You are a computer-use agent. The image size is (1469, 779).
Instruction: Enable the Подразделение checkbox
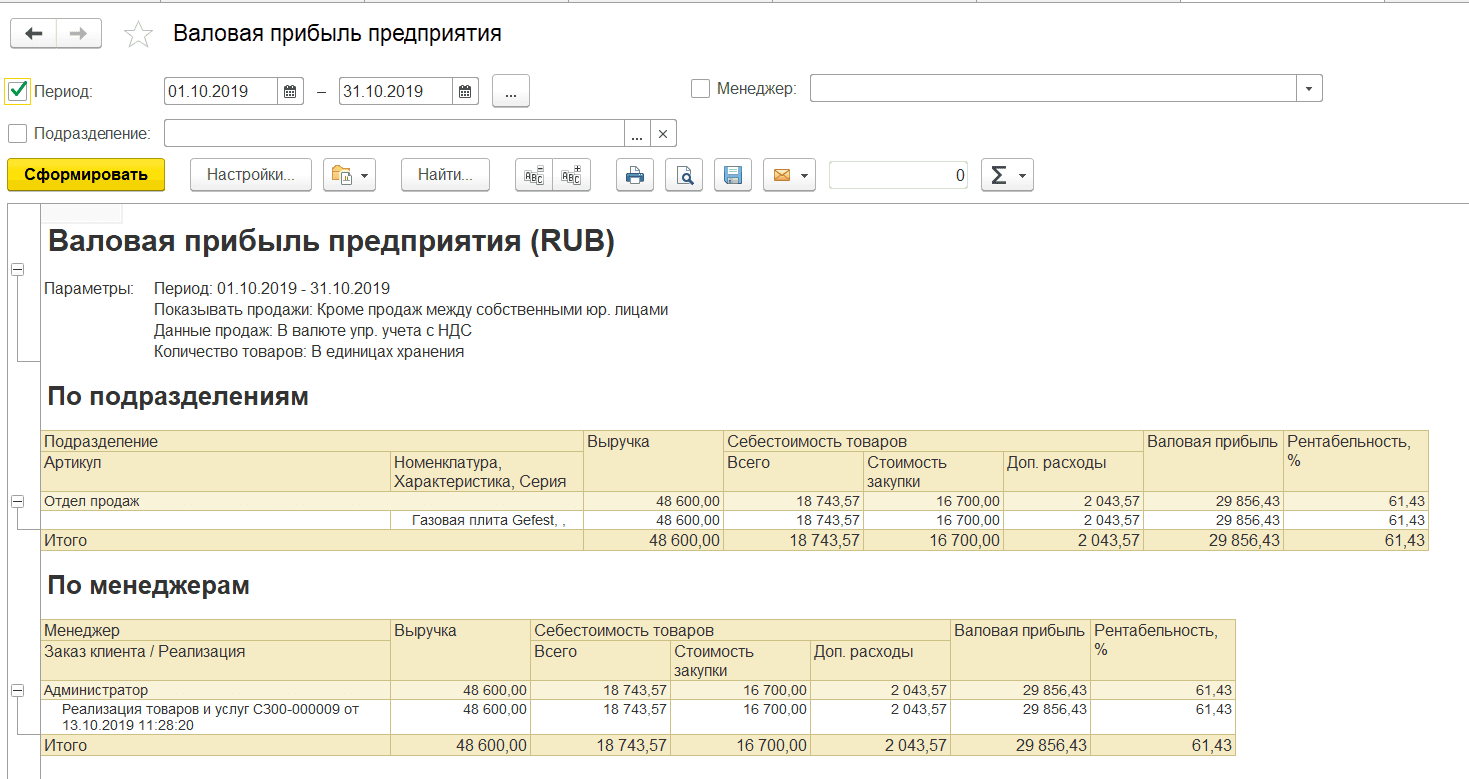pyautogui.click(x=17, y=133)
